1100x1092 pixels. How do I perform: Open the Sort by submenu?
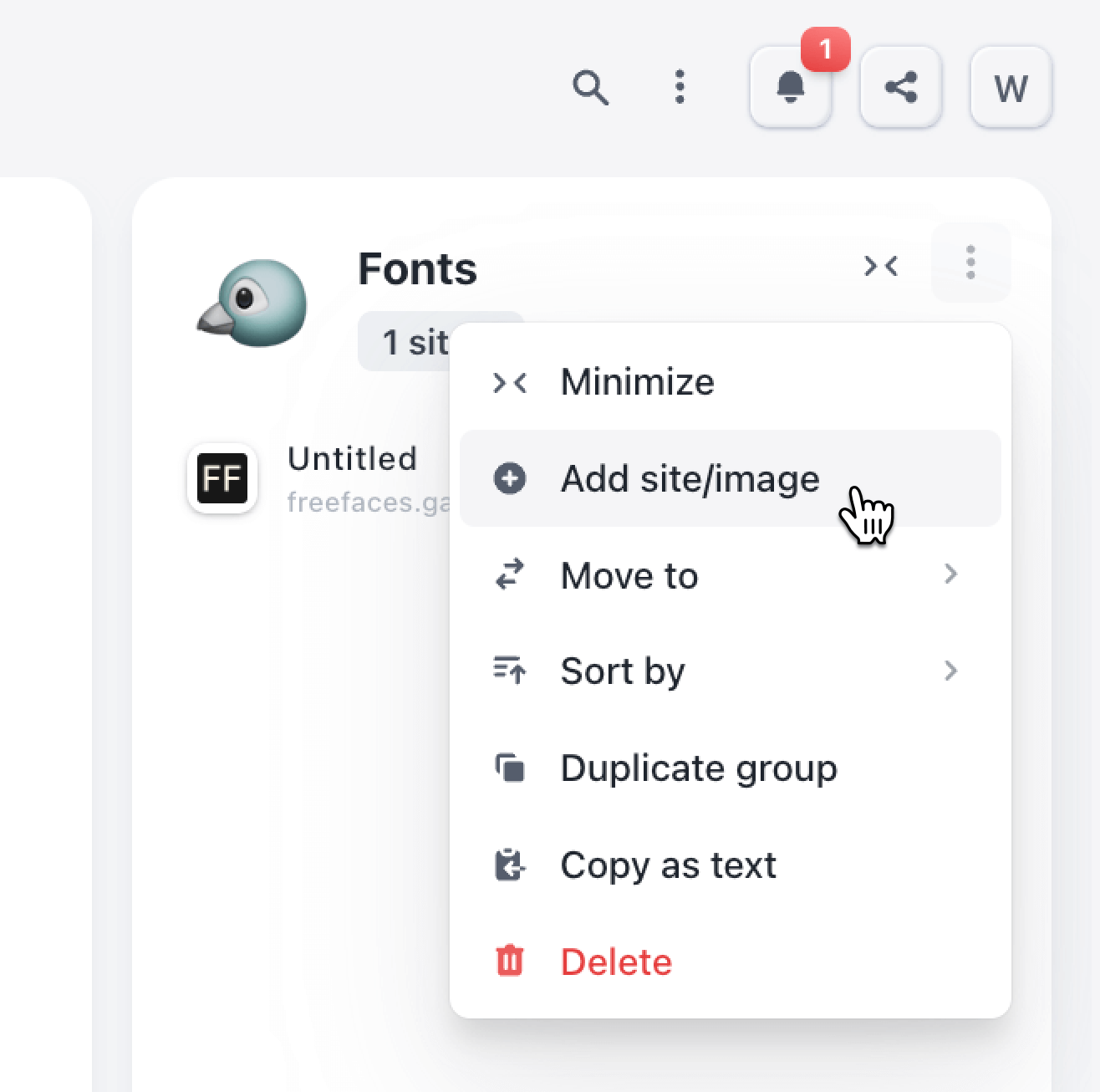731,671
